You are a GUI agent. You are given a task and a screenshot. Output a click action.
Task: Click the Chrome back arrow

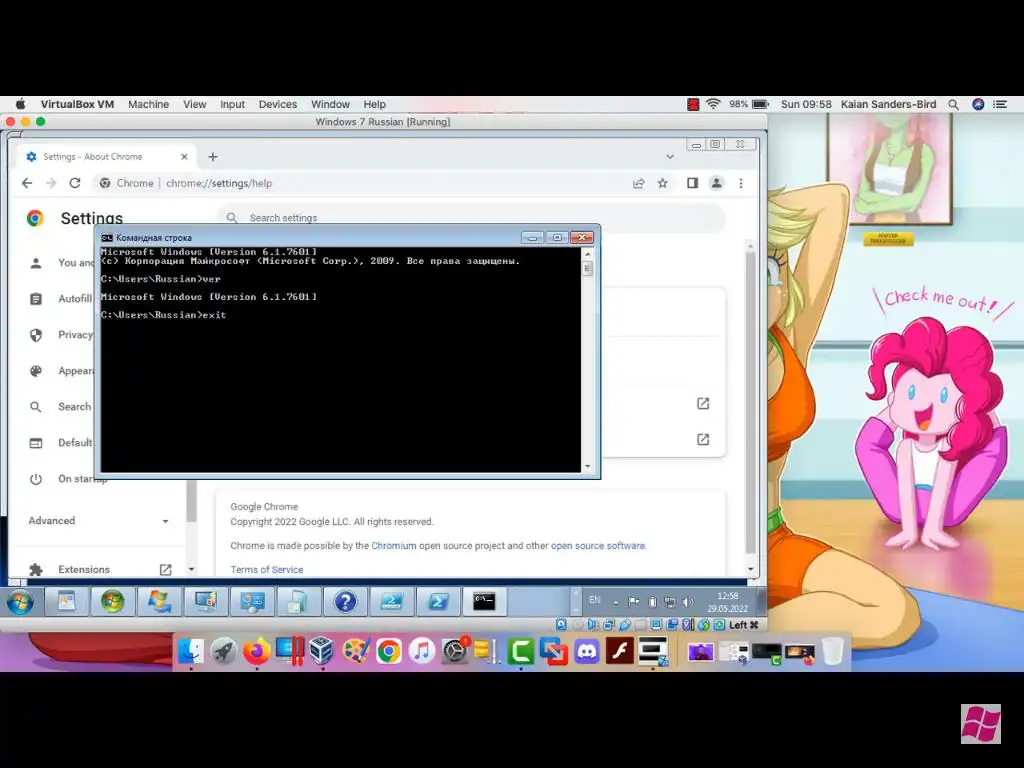[x=27, y=184]
